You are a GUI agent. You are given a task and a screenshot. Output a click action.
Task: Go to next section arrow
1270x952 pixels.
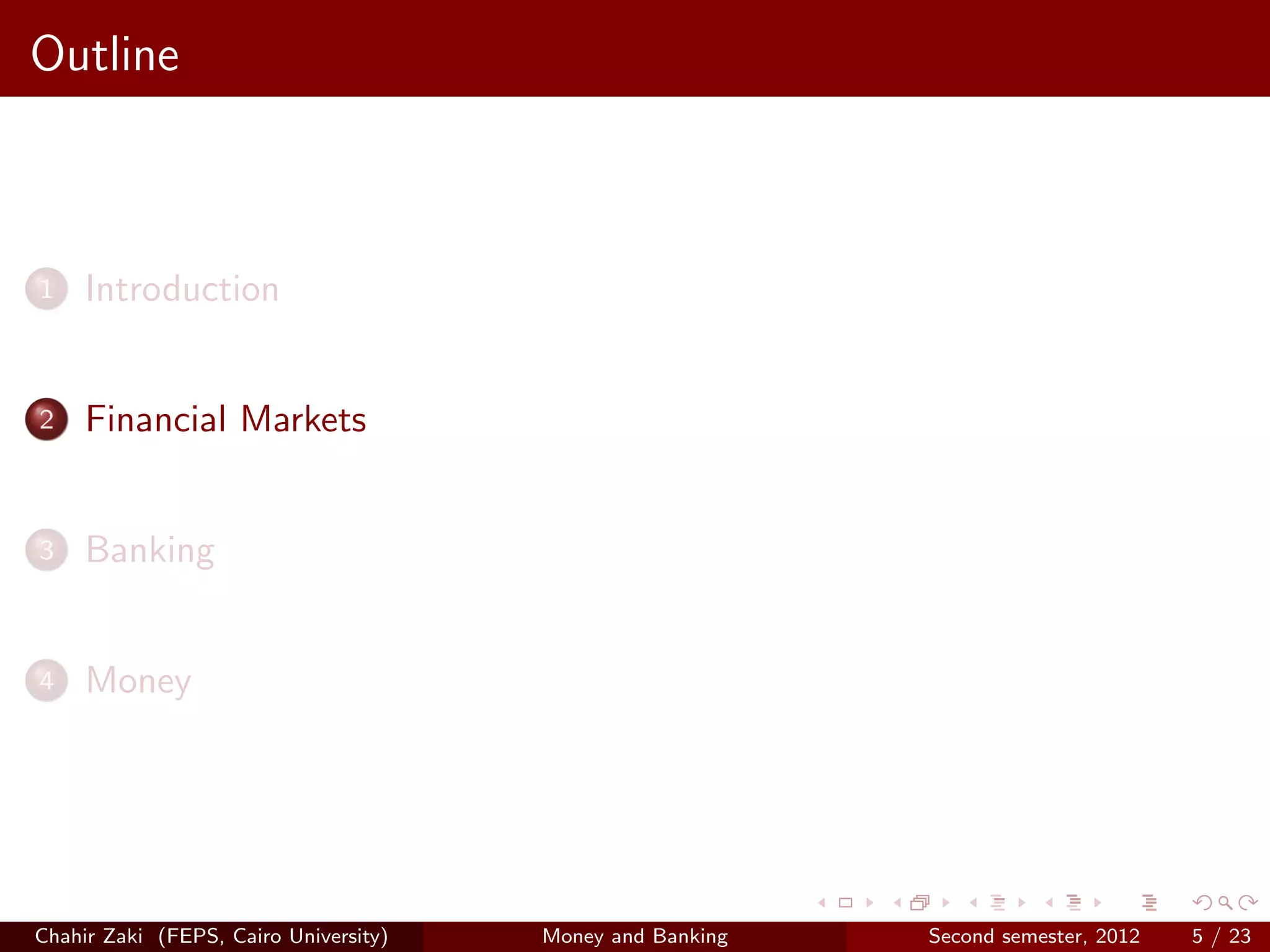(1098, 903)
